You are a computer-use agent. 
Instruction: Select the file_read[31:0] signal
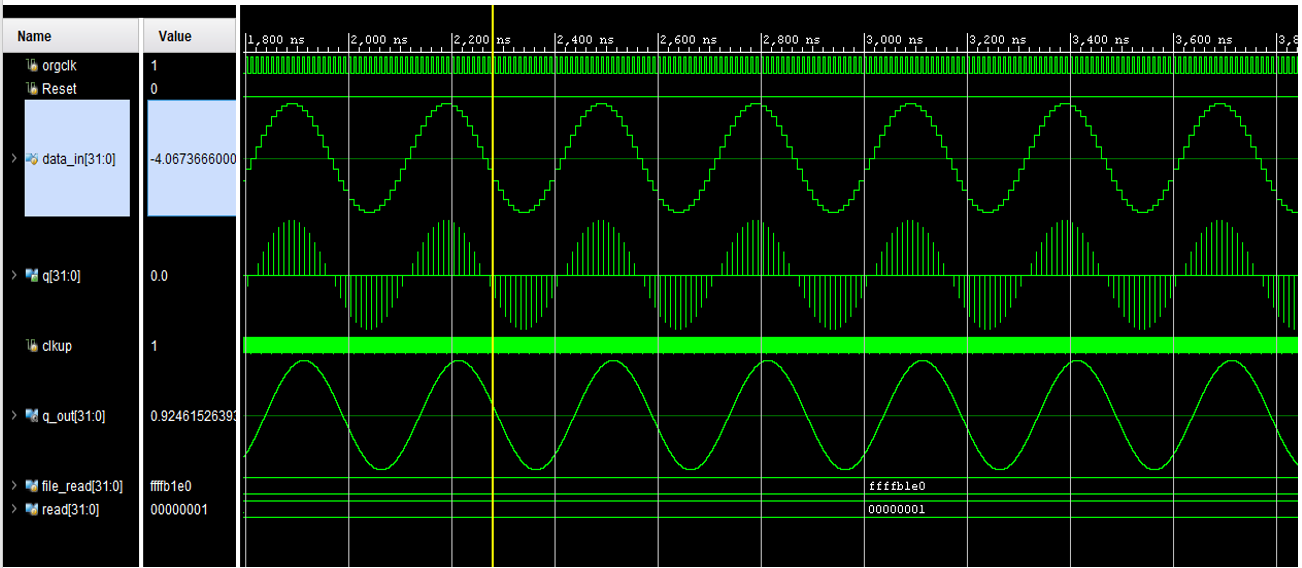point(82,486)
